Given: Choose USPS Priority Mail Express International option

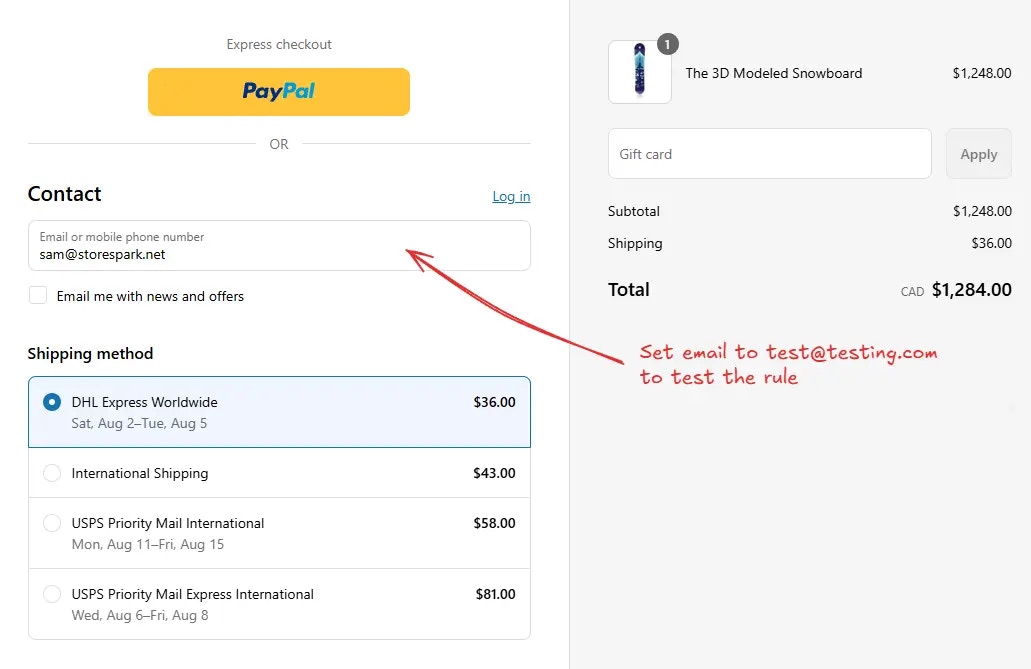Looking at the screenshot, I should click(52, 594).
